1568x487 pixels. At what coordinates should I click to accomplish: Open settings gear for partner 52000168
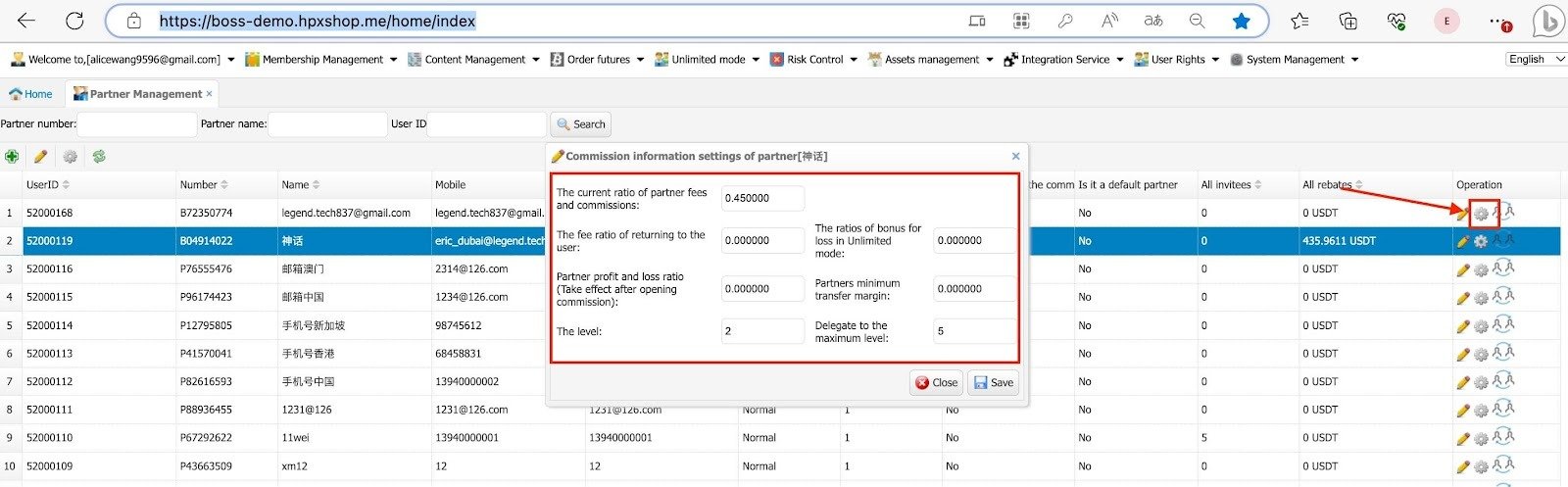[x=1482, y=214]
